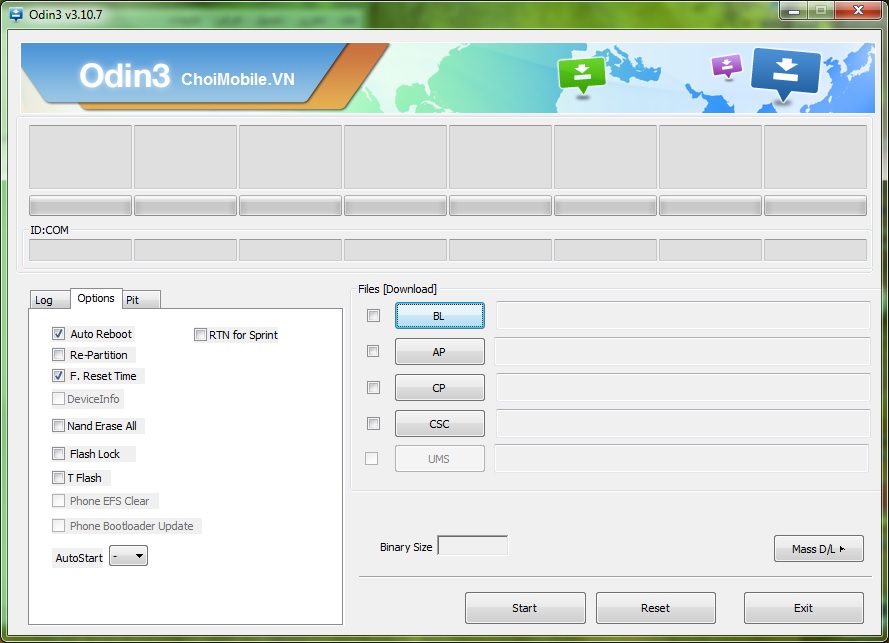
Task: Click the Odin3 icon in the title bar
Action: (x=16, y=14)
